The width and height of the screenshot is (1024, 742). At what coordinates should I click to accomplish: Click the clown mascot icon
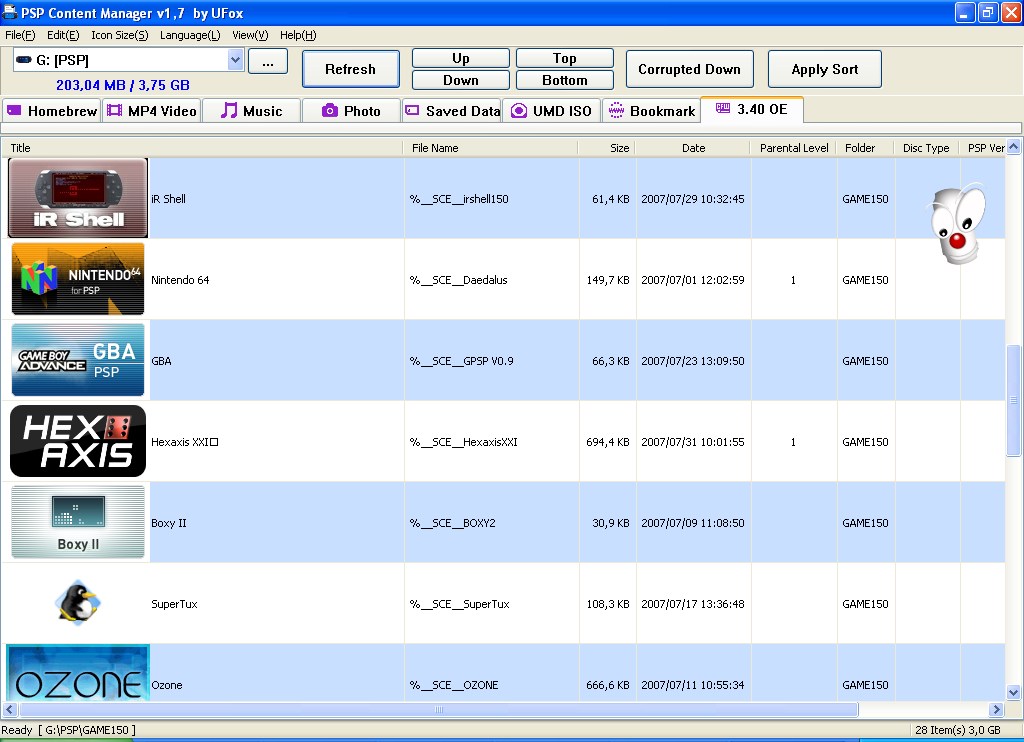coord(956,223)
